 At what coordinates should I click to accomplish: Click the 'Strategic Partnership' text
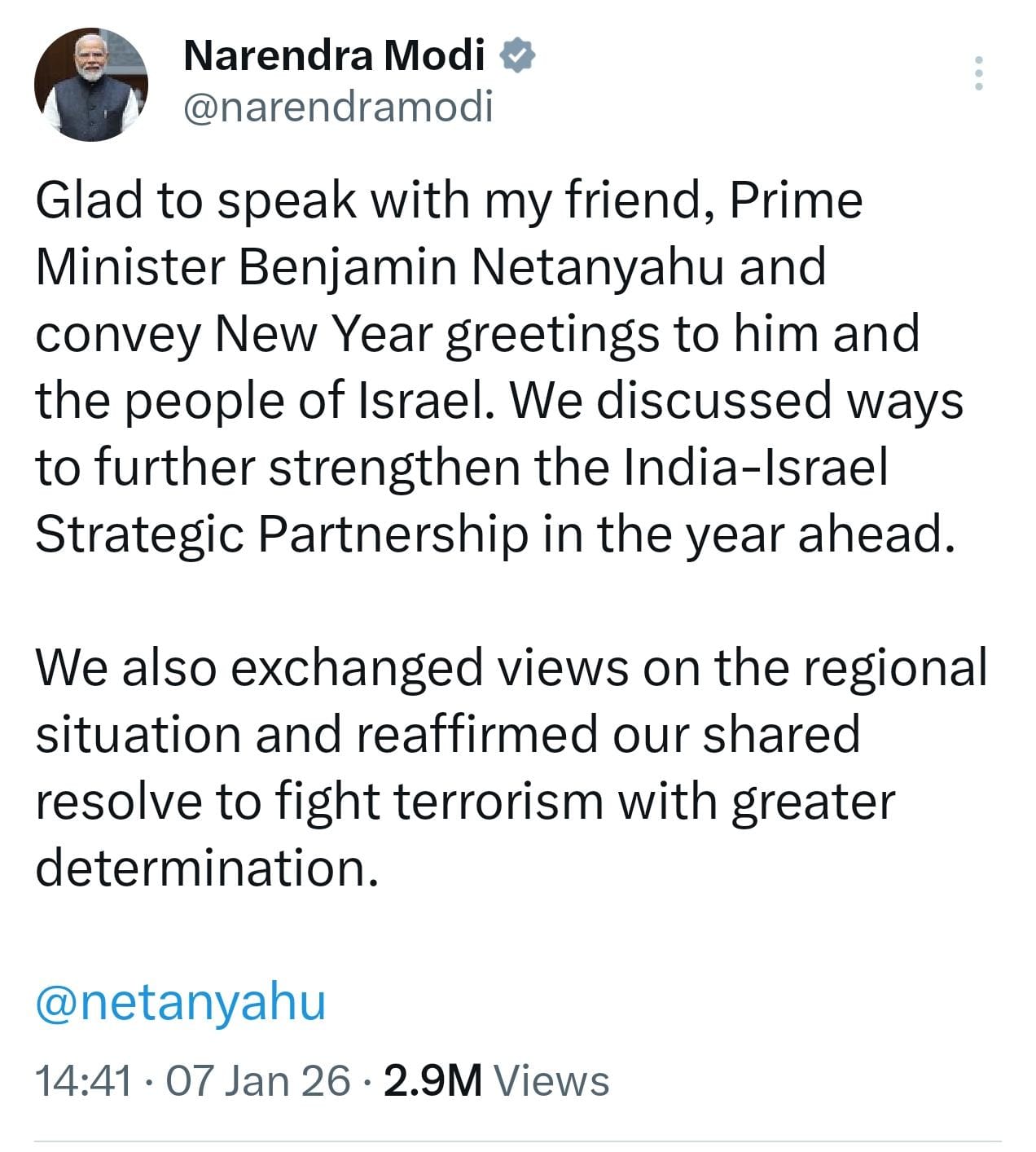[282, 535]
